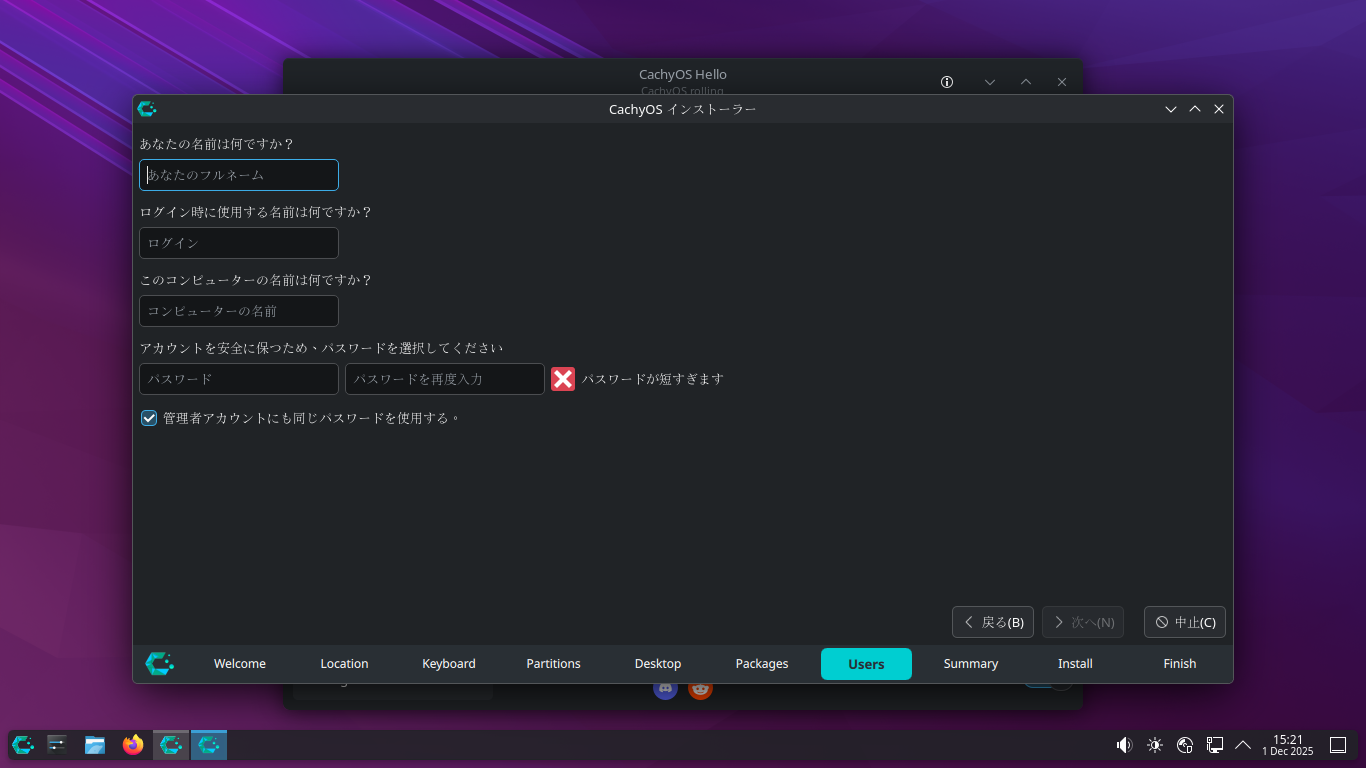1366x768 pixels.
Task: Open the clock showing 15:21
Action: [x=1288, y=744]
